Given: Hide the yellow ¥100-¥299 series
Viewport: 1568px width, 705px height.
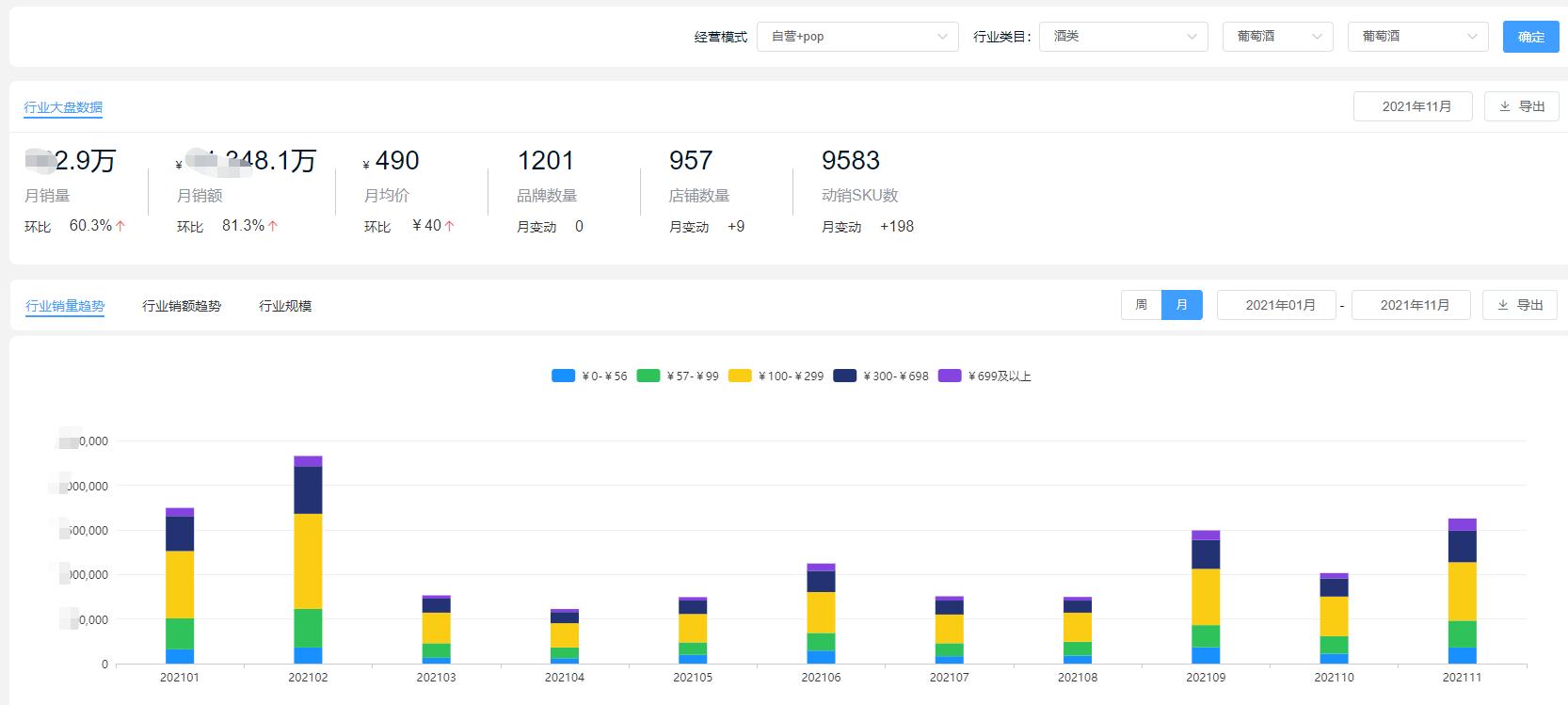Looking at the screenshot, I should (740, 376).
